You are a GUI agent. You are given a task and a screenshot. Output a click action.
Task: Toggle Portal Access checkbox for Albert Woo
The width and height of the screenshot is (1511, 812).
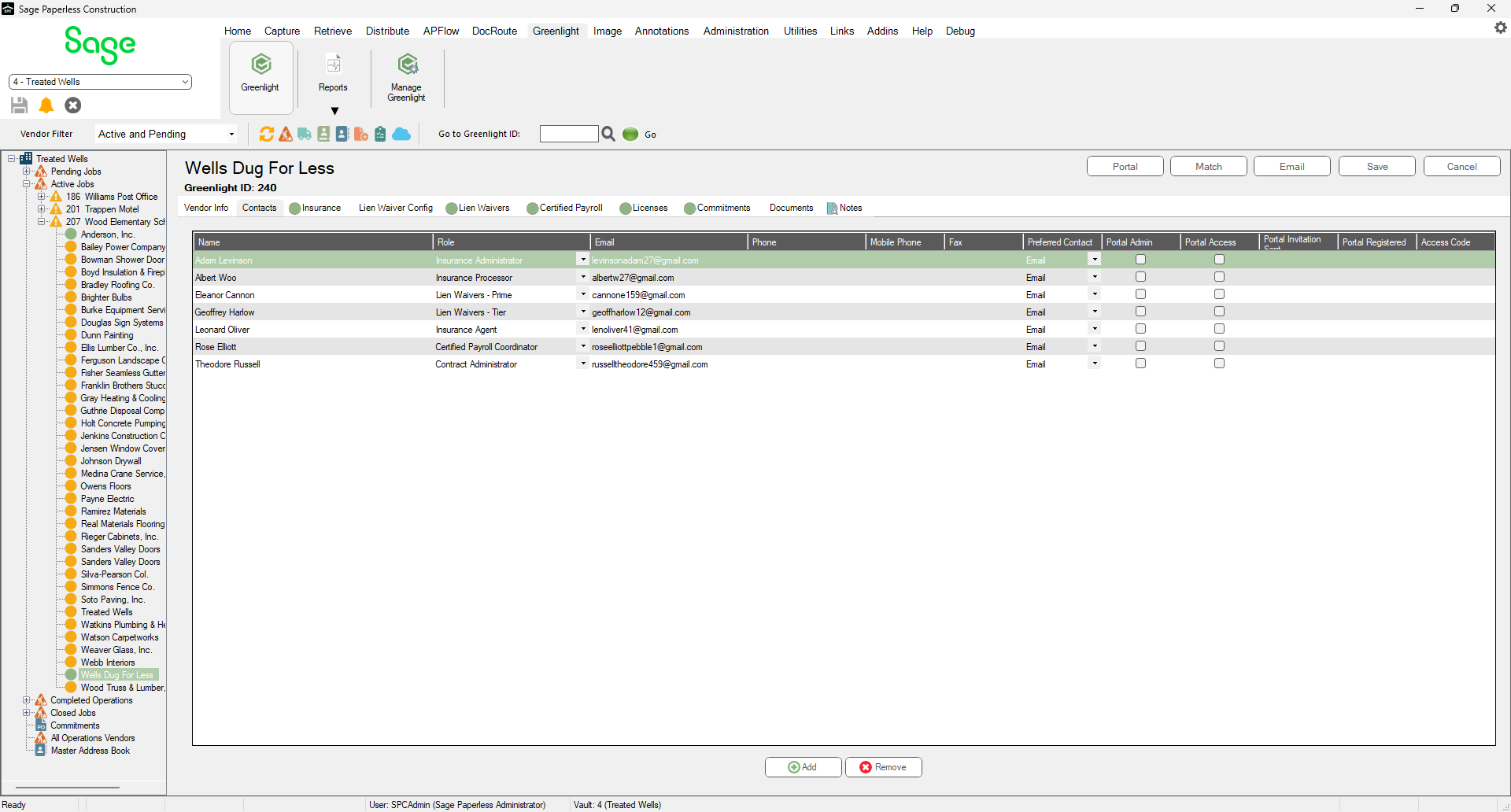pyautogui.click(x=1219, y=277)
